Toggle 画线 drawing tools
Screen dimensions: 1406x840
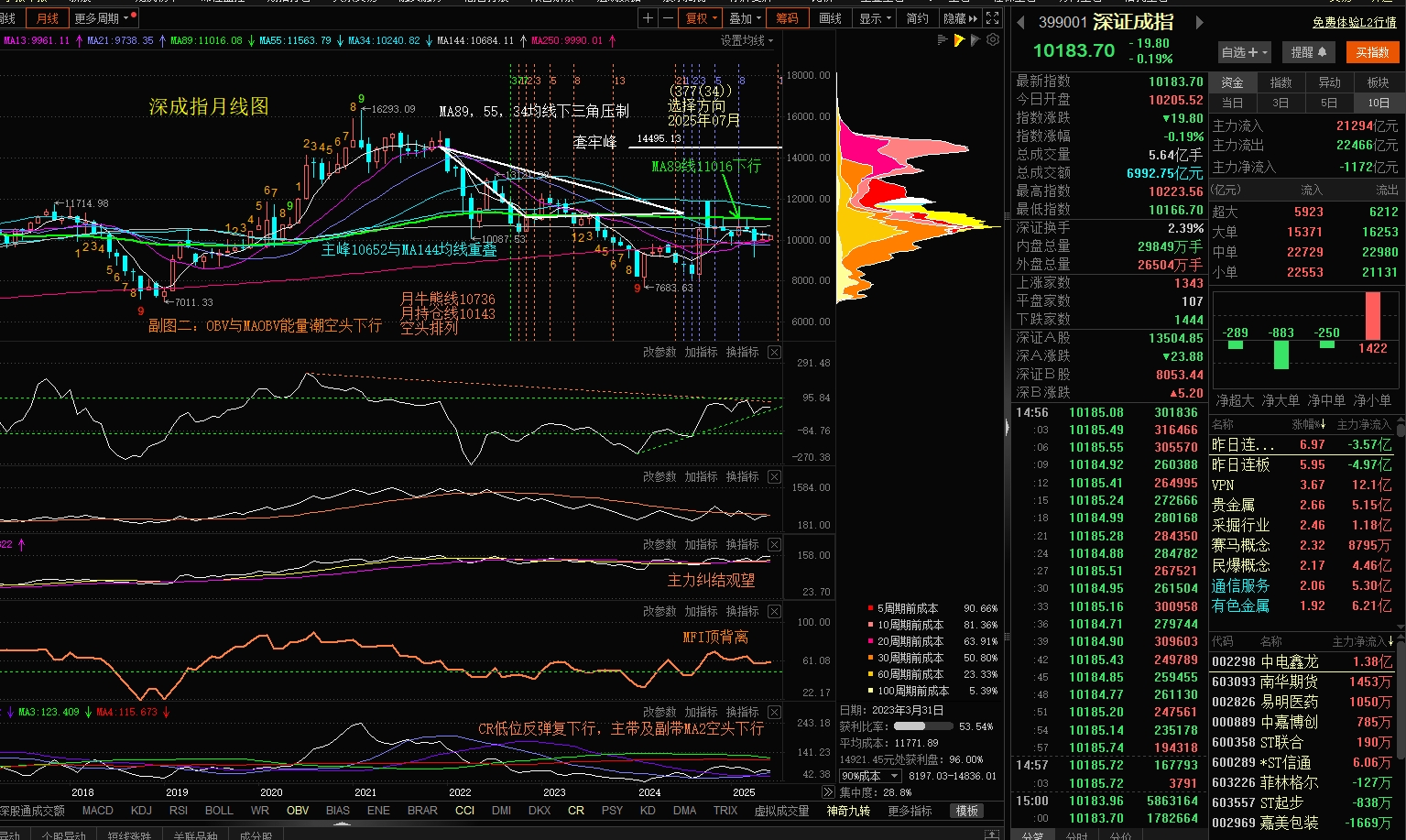pos(831,18)
